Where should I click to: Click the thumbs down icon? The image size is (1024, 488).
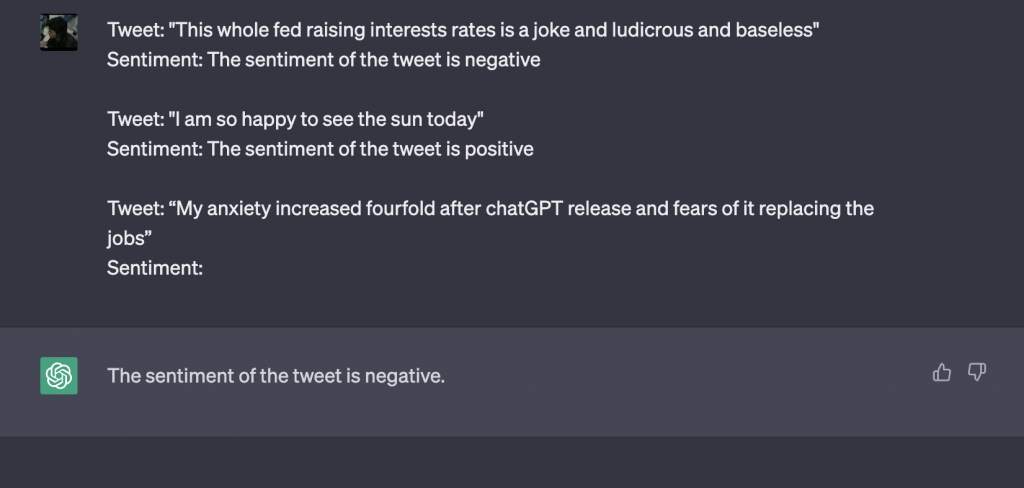(976, 372)
